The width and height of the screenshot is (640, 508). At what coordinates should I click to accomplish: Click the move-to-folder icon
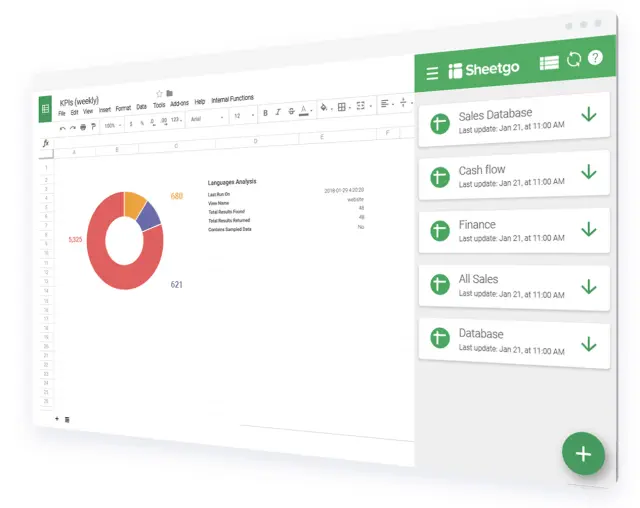169,93
